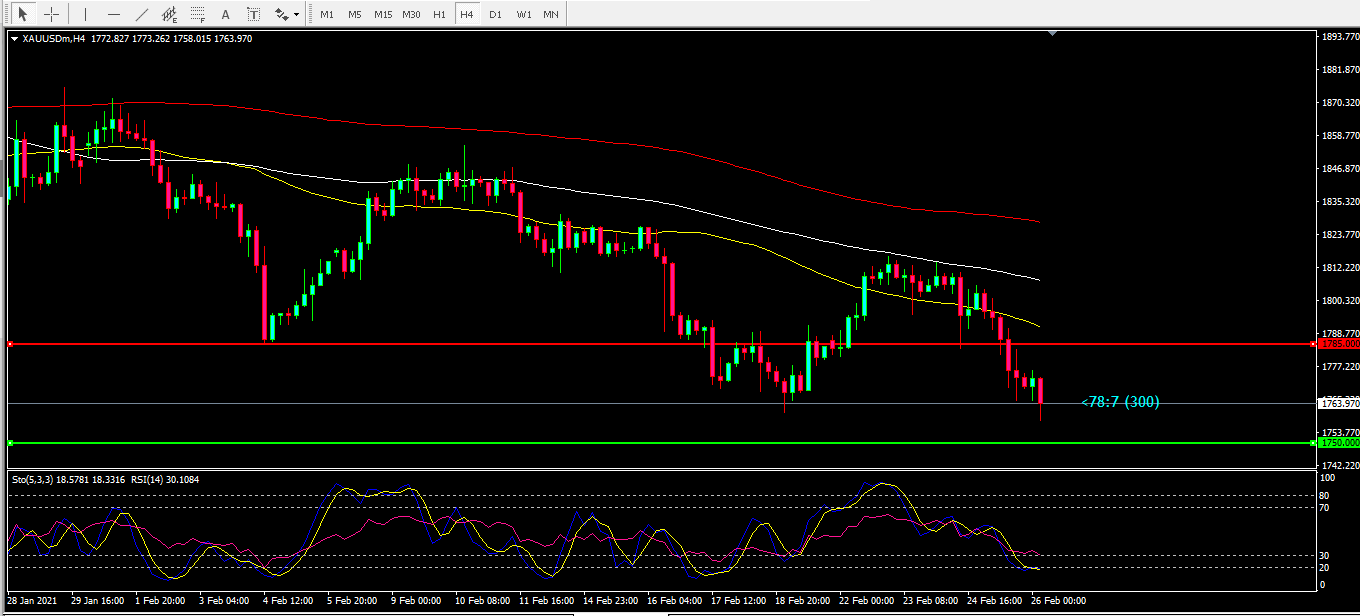This screenshot has height=616, width=1360.
Task: Select the arrow cursor tool
Action: point(22,14)
